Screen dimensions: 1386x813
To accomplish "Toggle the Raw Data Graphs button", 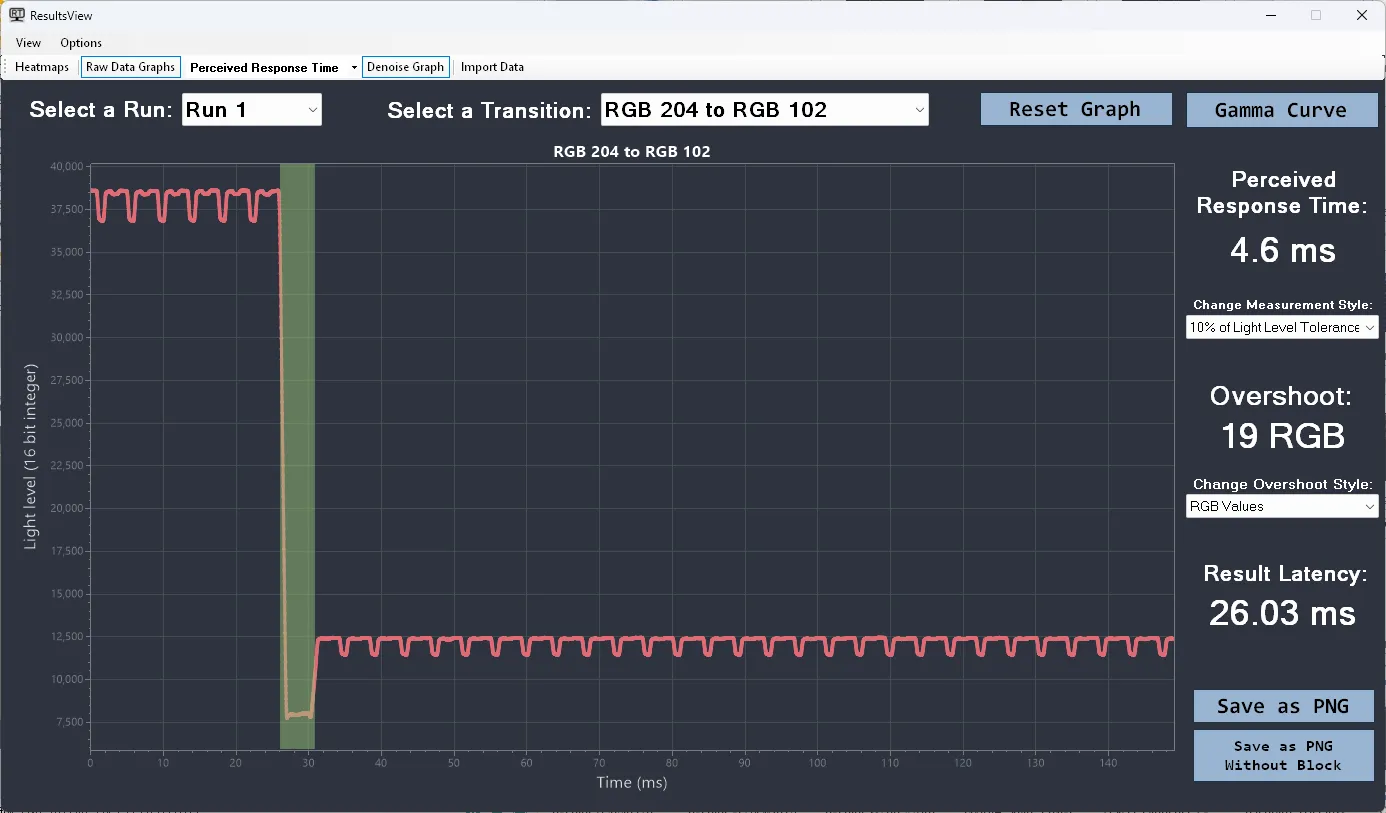I will click(131, 67).
